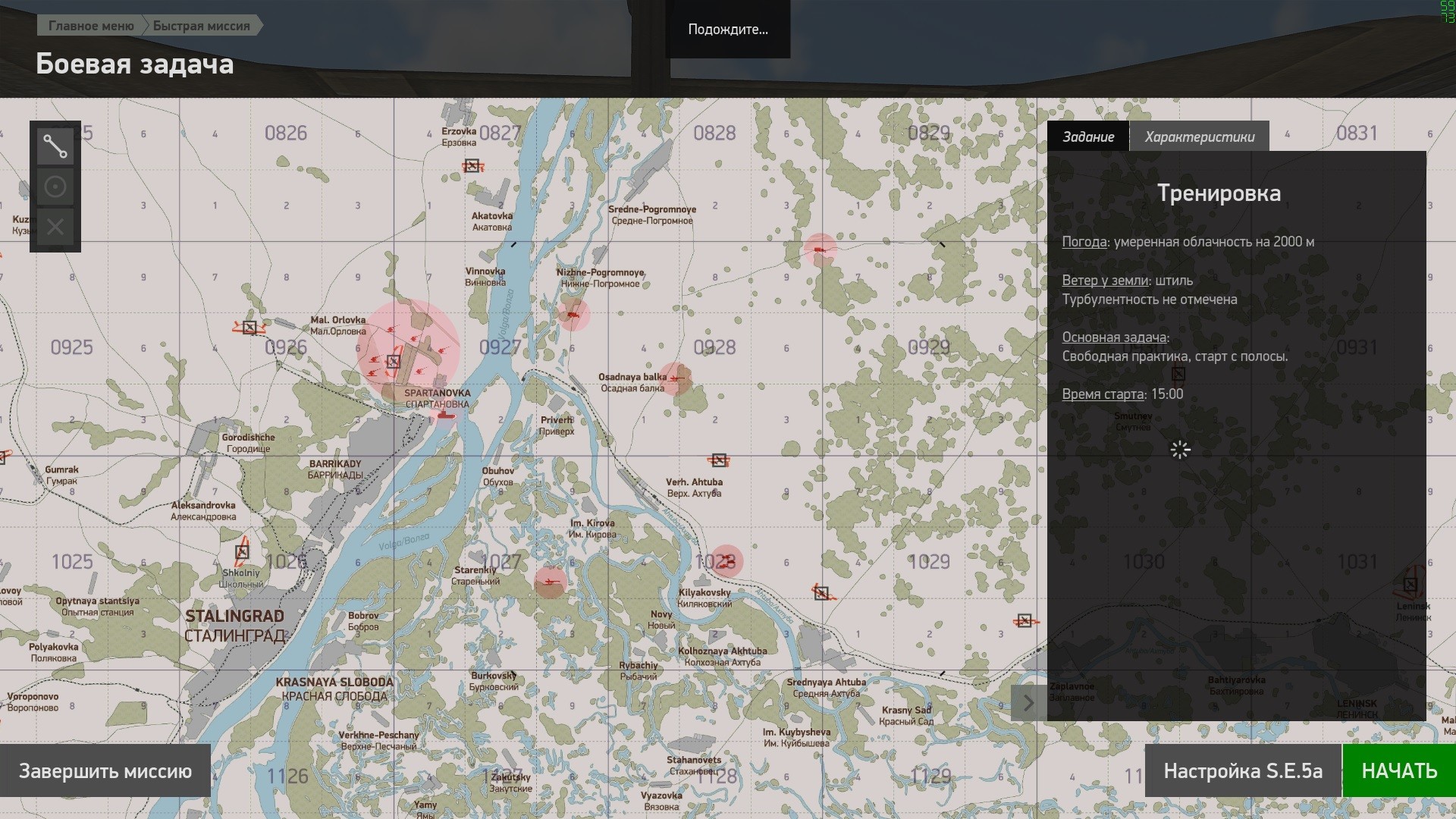Select the circle target marker tool

(55, 187)
